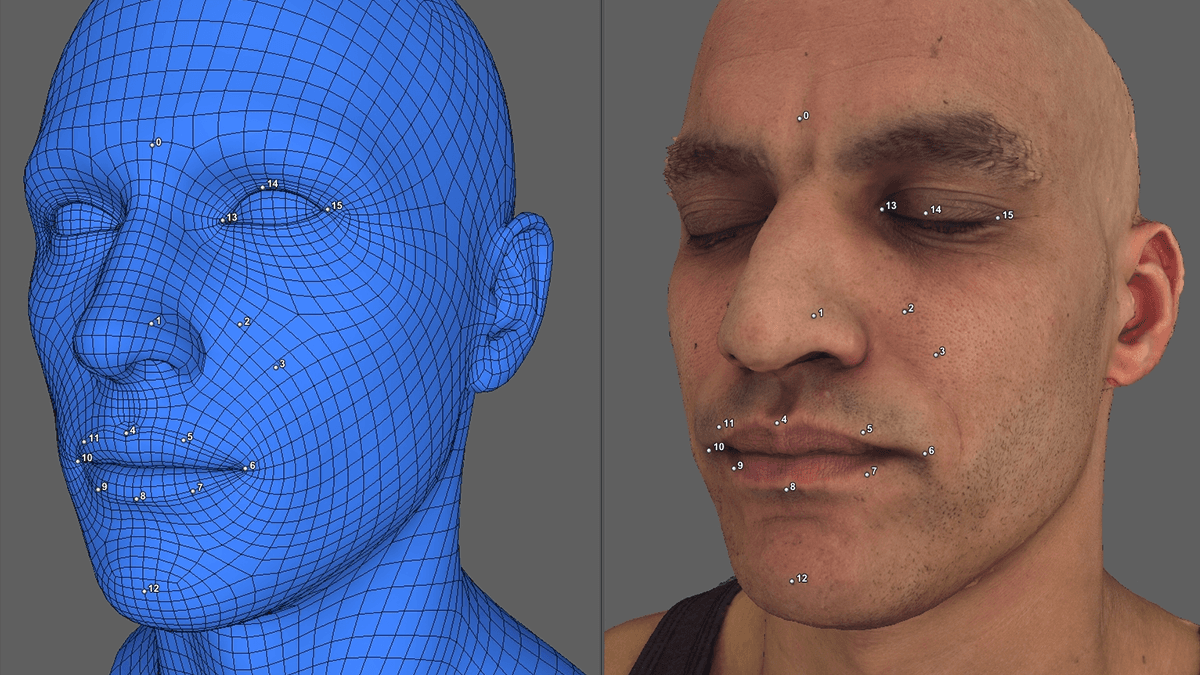Select point 10 on the wireframe model's lips
Screen dimensions: 1200x675
(78, 460)
